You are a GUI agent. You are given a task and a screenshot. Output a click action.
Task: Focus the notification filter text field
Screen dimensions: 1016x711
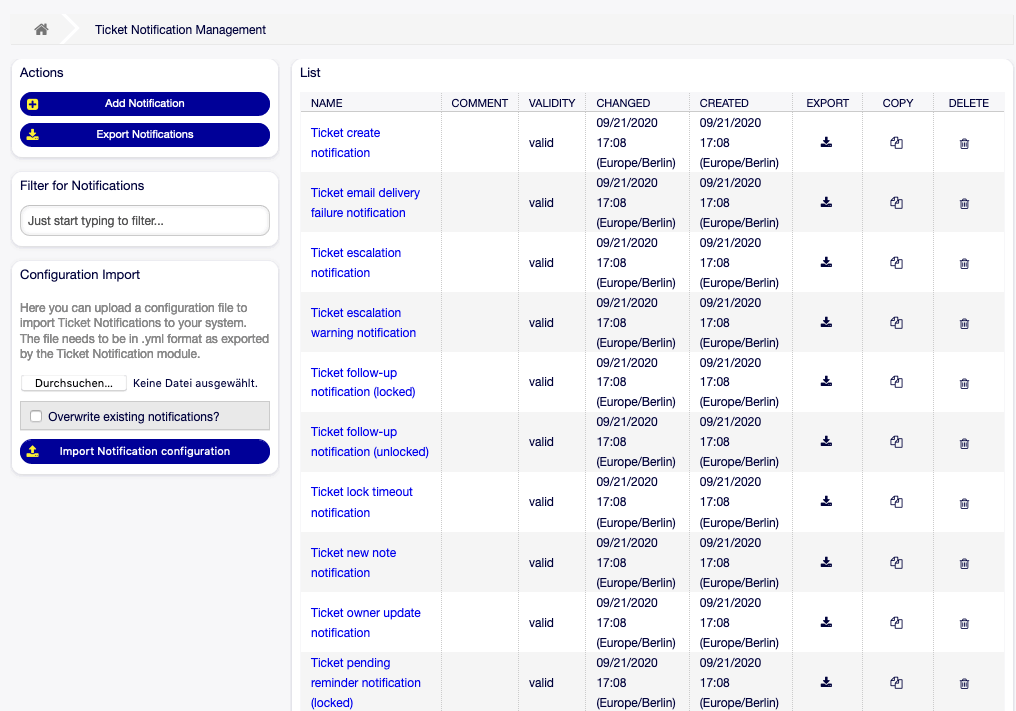click(x=145, y=221)
